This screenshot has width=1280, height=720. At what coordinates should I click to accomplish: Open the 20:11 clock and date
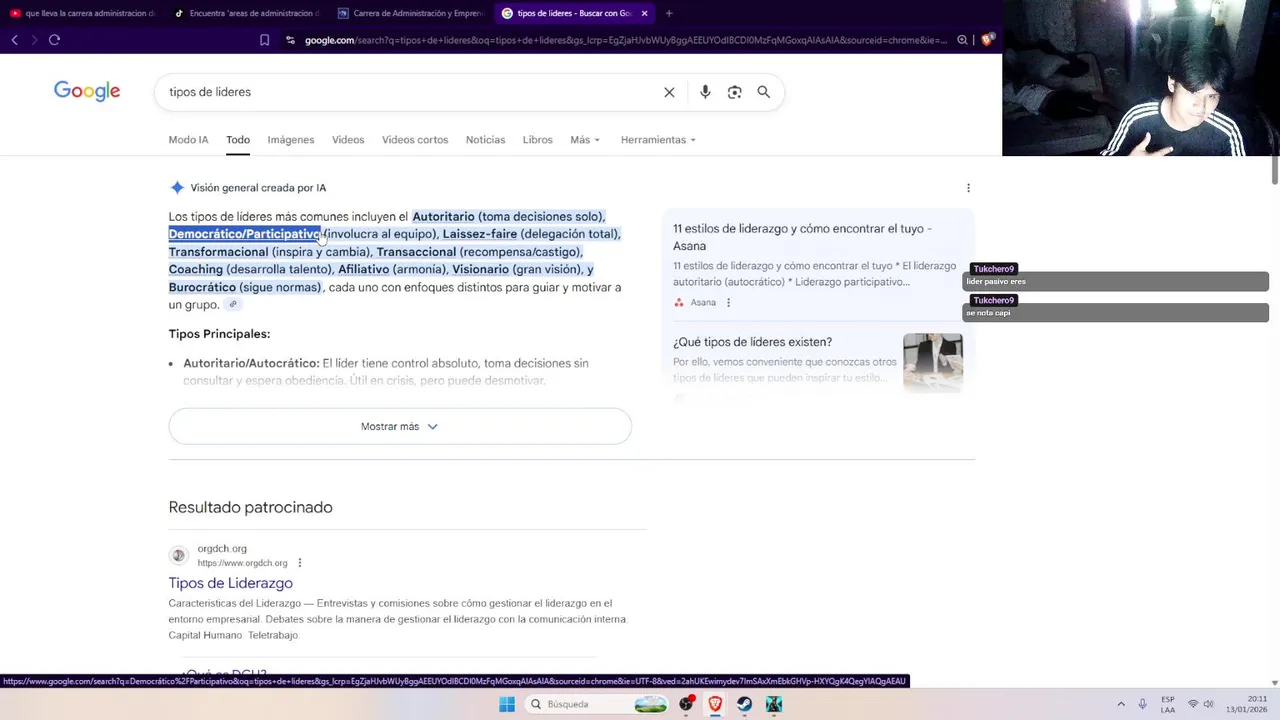pyautogui.click(x=1246, y=704)
